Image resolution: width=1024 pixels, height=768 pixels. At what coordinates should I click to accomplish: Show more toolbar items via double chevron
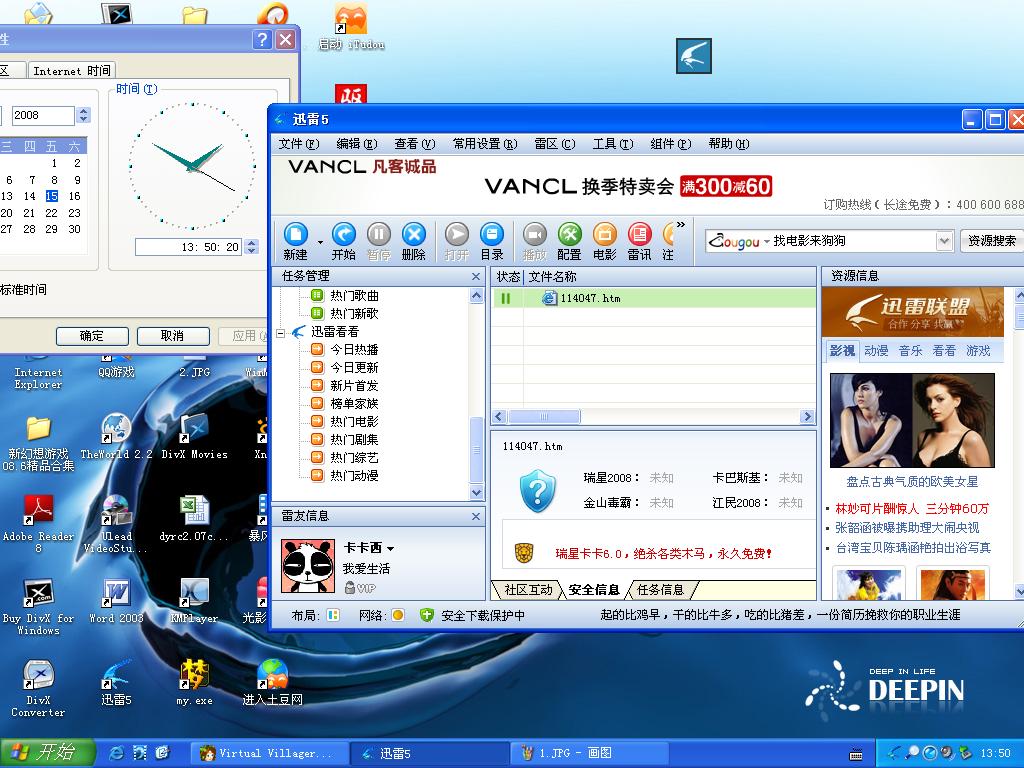coord(681,225)
